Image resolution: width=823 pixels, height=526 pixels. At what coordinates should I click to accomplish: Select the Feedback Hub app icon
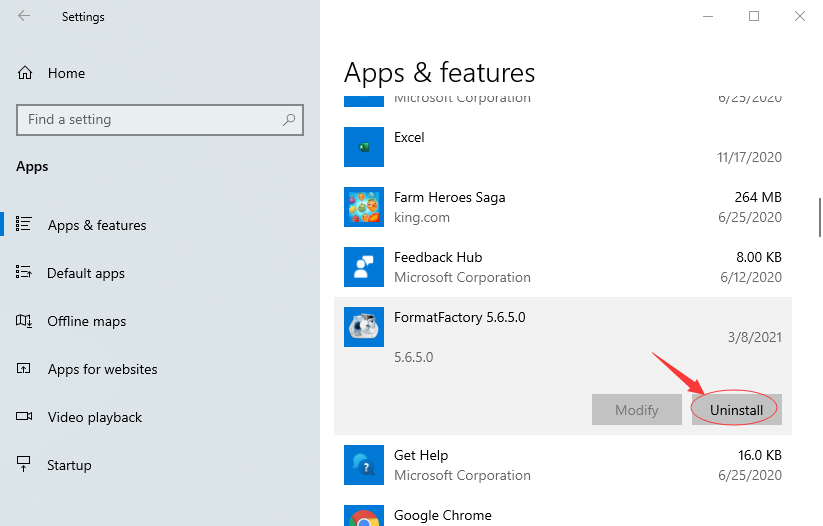coord(364,267)
